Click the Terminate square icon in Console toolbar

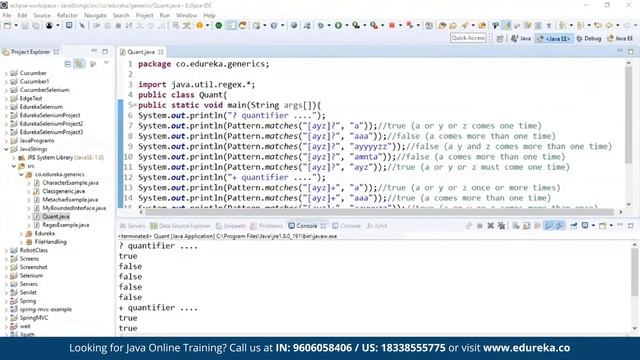click(x=480, y=225)
